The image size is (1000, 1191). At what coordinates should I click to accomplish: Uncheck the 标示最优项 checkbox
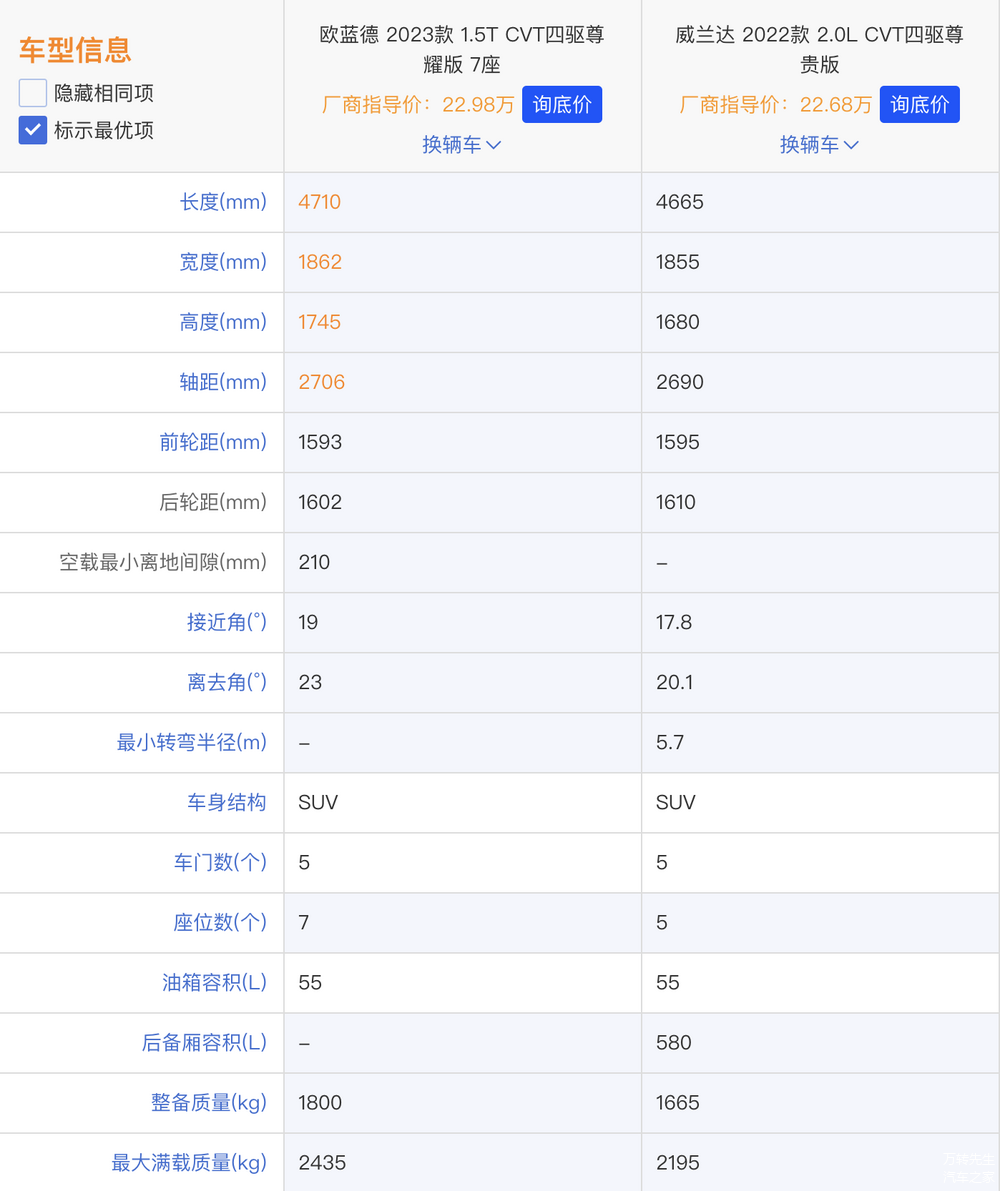33,130
